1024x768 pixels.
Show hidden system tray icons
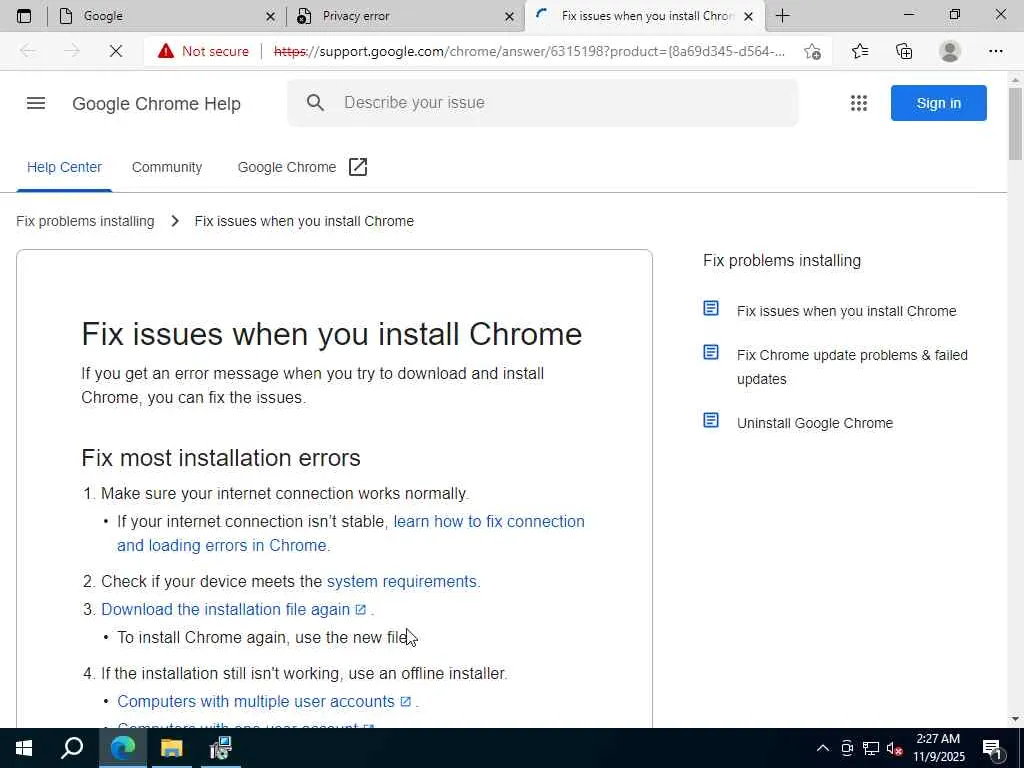(x=823, y=748)
